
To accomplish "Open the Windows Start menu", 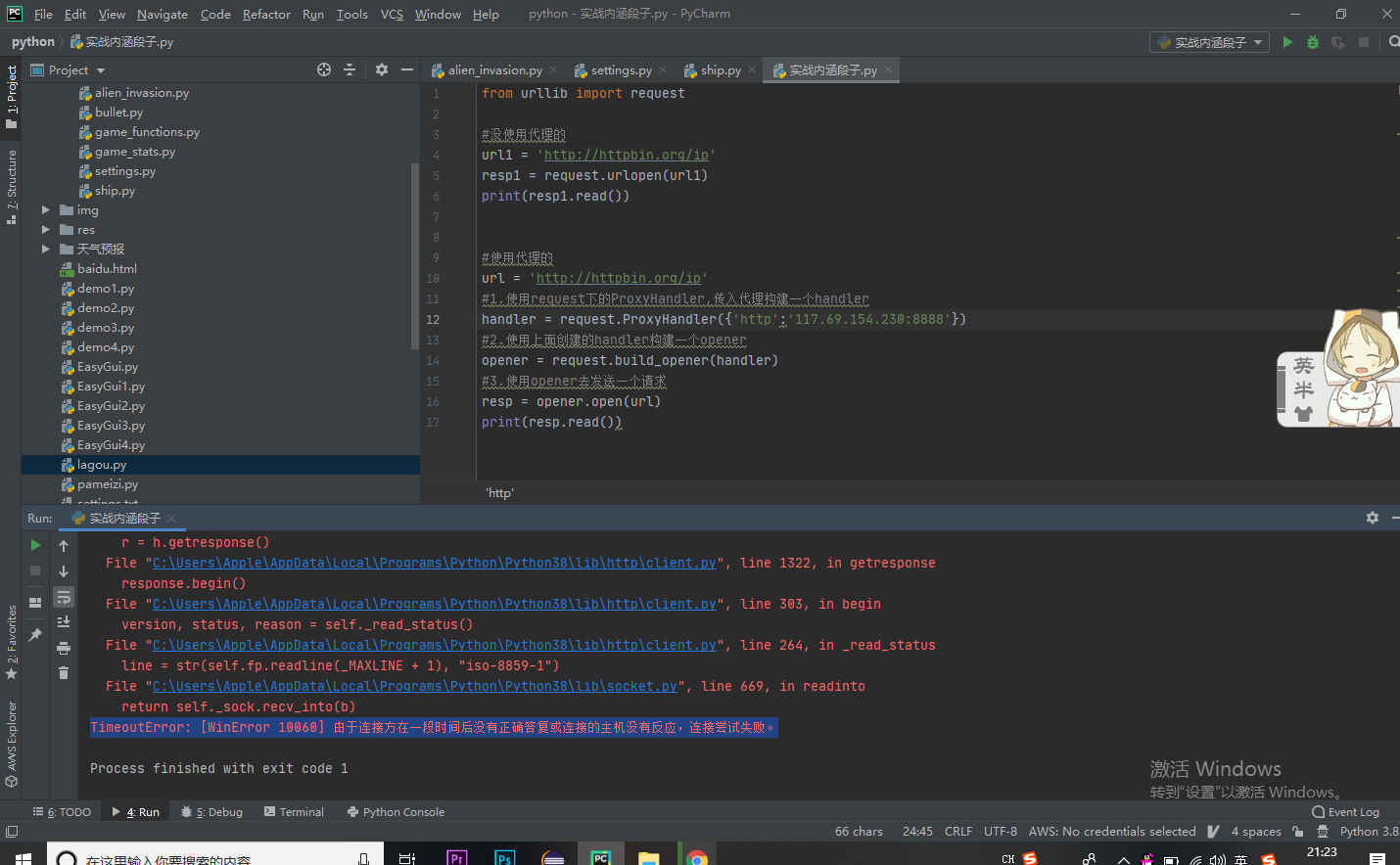I will [x=22, y=858].
